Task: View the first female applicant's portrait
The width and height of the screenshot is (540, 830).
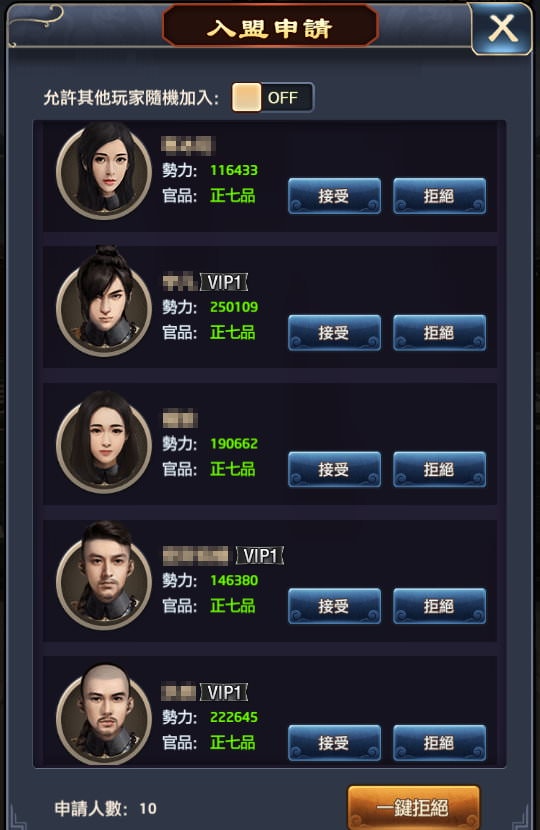Action: (104, 170)
